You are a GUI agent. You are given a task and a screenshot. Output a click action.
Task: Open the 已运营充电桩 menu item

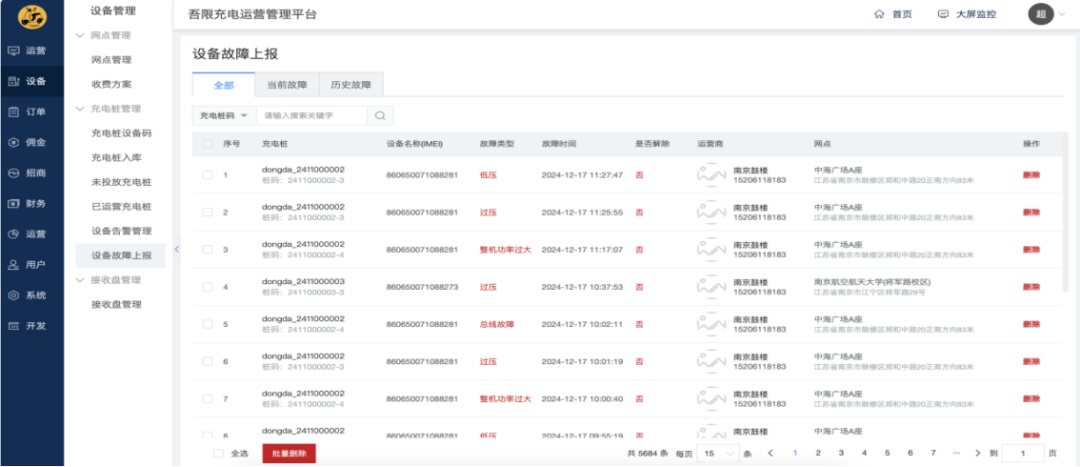click(x=121, y=207)
